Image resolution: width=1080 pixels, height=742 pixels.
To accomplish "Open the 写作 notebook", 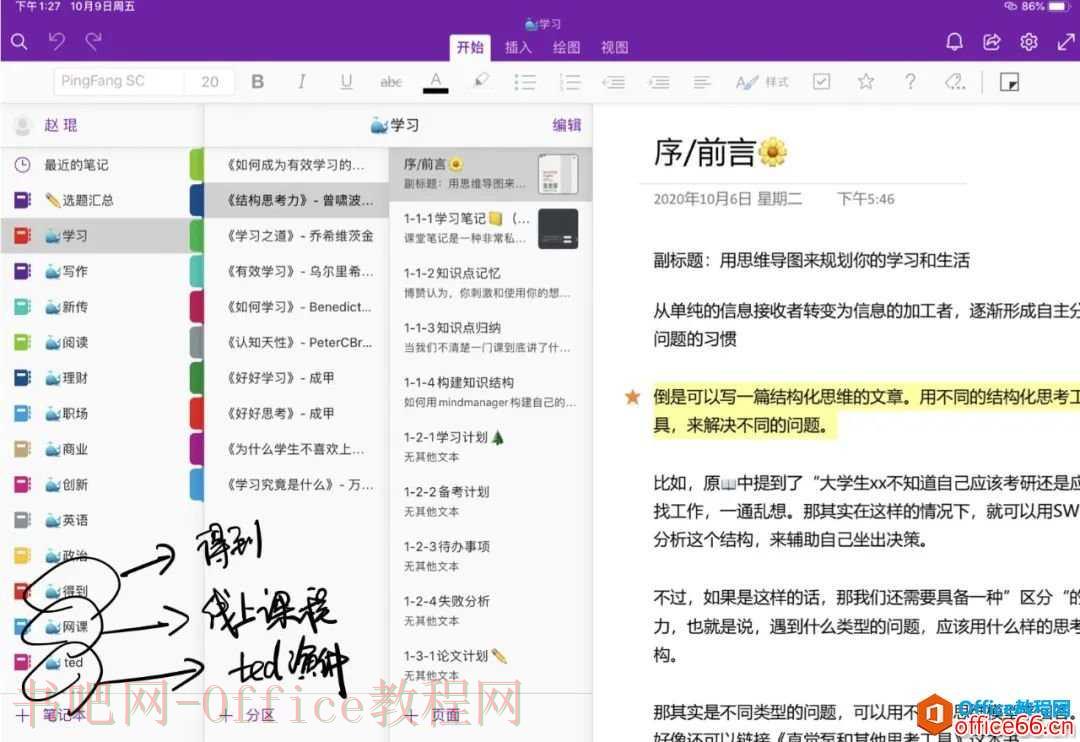I will [x=95, y=271].
